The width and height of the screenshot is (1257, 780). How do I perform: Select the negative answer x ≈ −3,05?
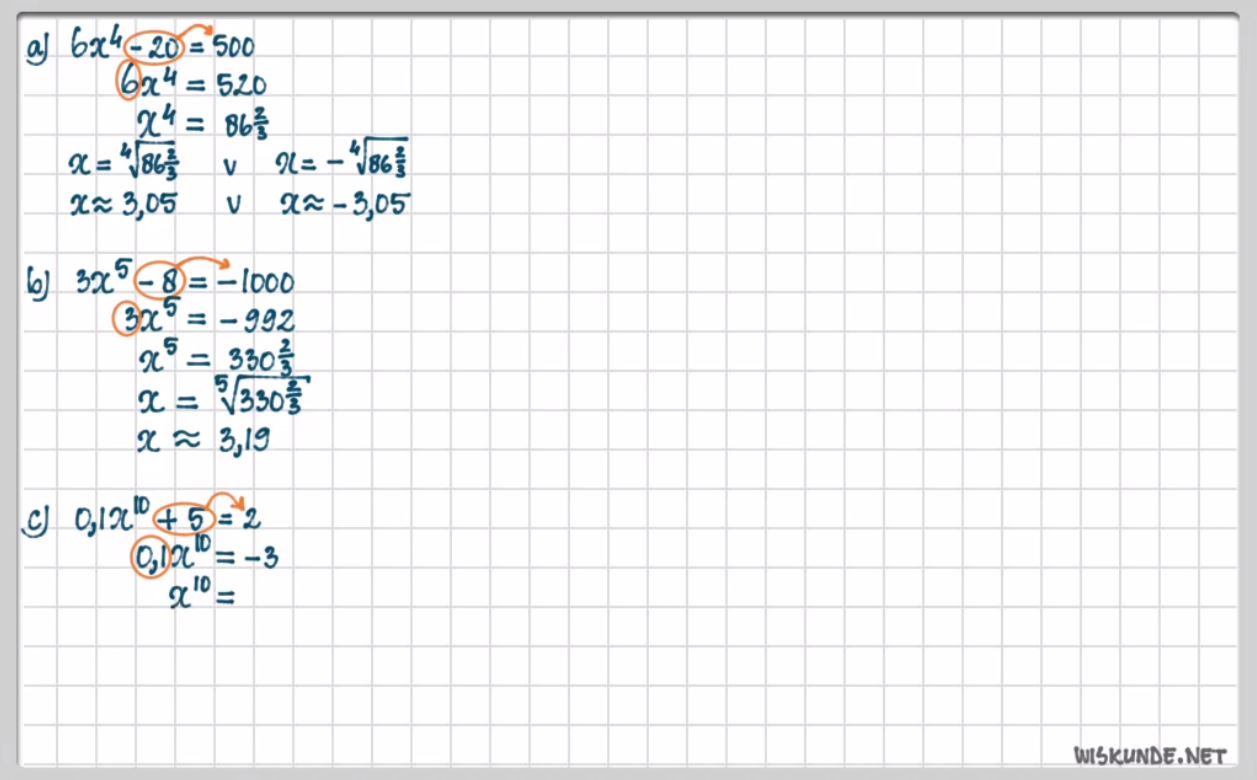pos(345,204)
